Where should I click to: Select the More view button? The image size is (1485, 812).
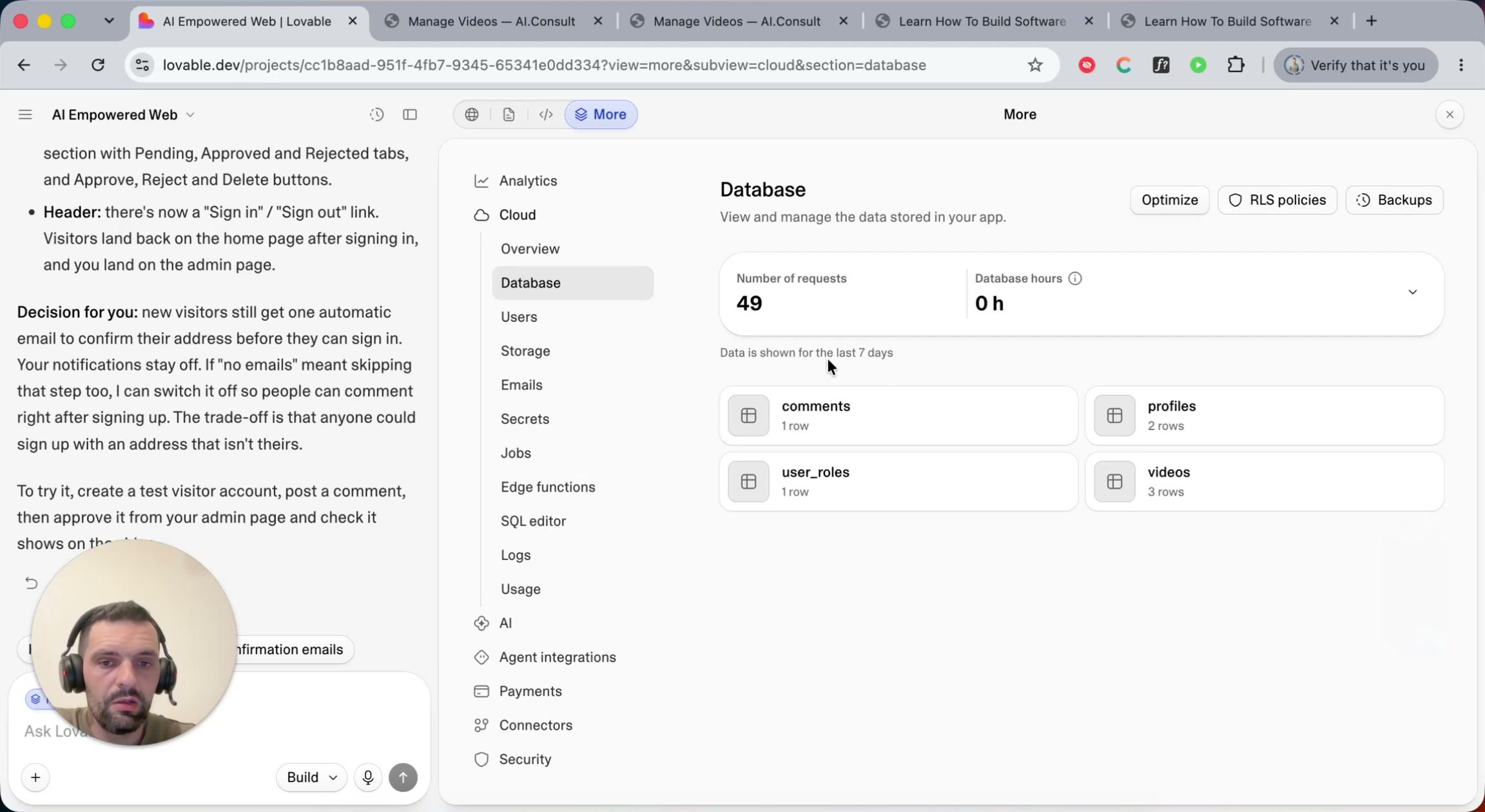point(601,115)
